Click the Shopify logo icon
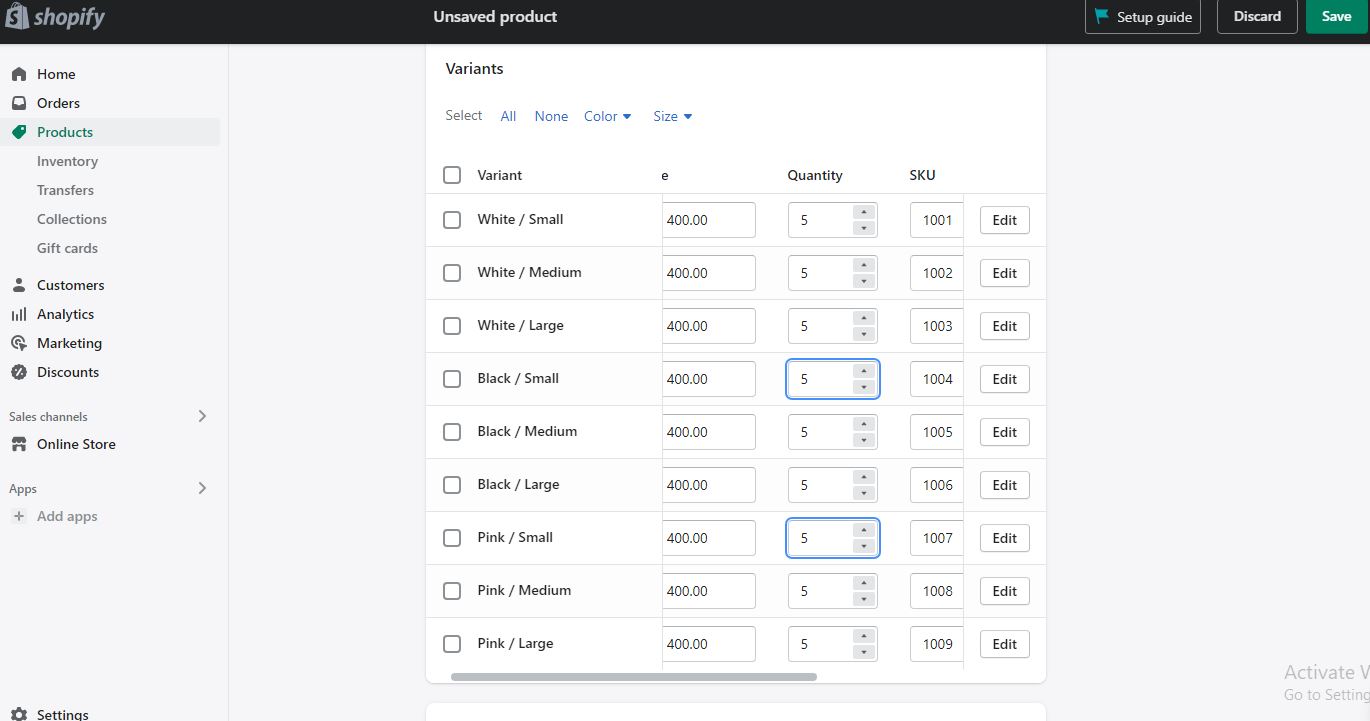The width and height of the screenshot is (1370, 721). (x=17, y=17)
